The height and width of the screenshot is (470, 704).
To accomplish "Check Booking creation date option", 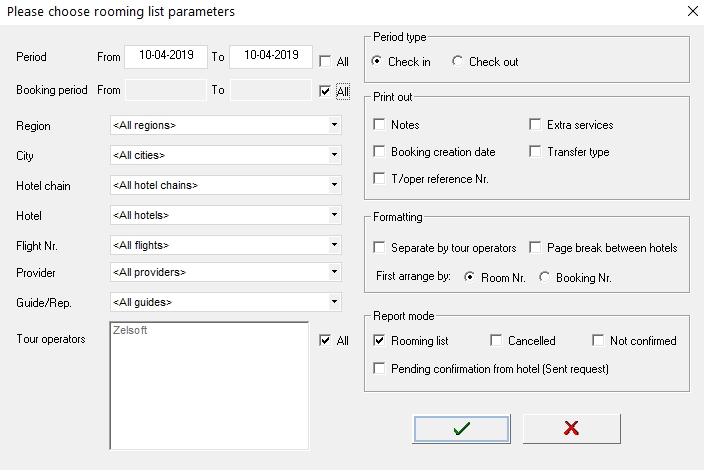I will pyautogui.click(x=379, y=151).
